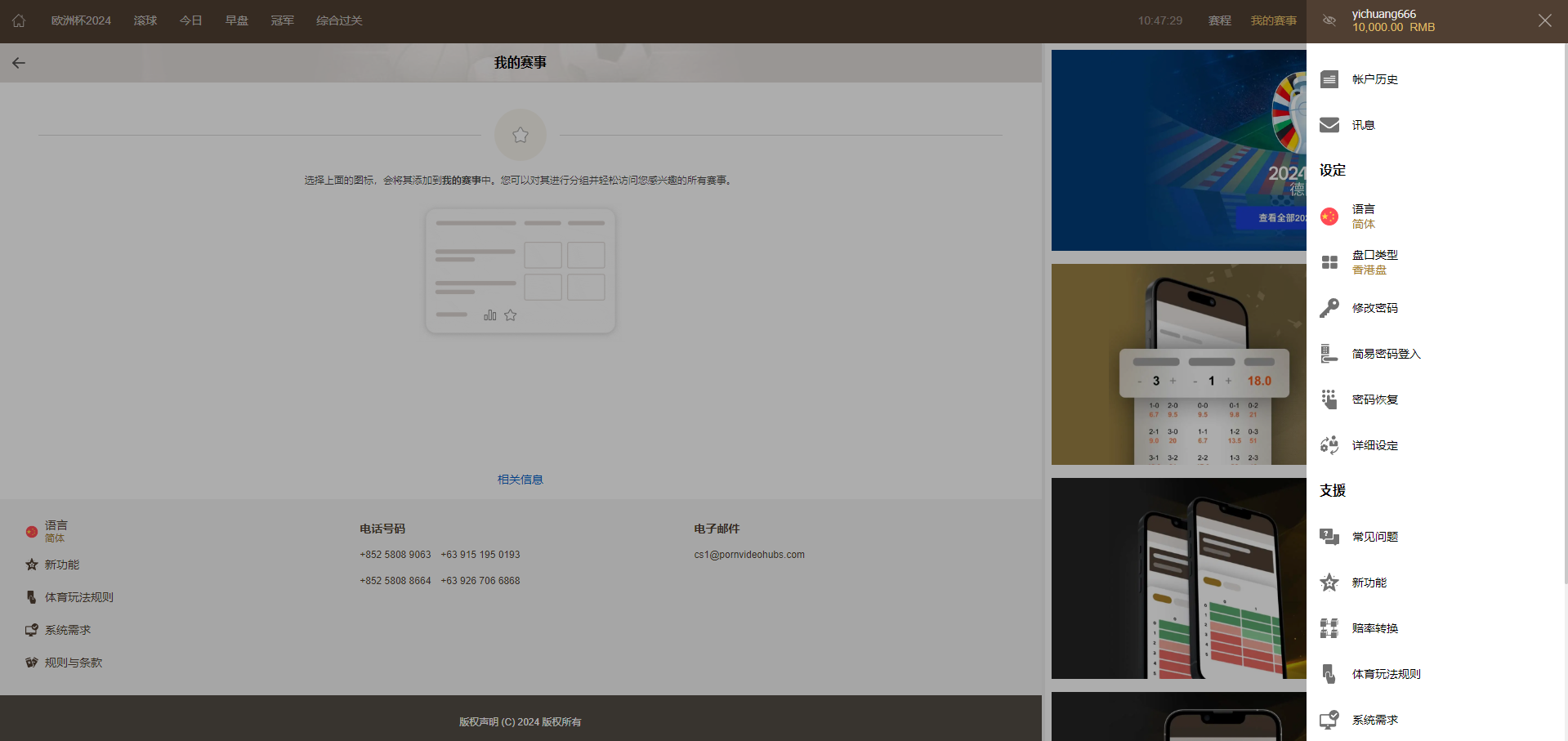The width and height of the screenshot is (1568, 741).
Task: Click back arrow on My Events page
Action: tap(19, 63)
